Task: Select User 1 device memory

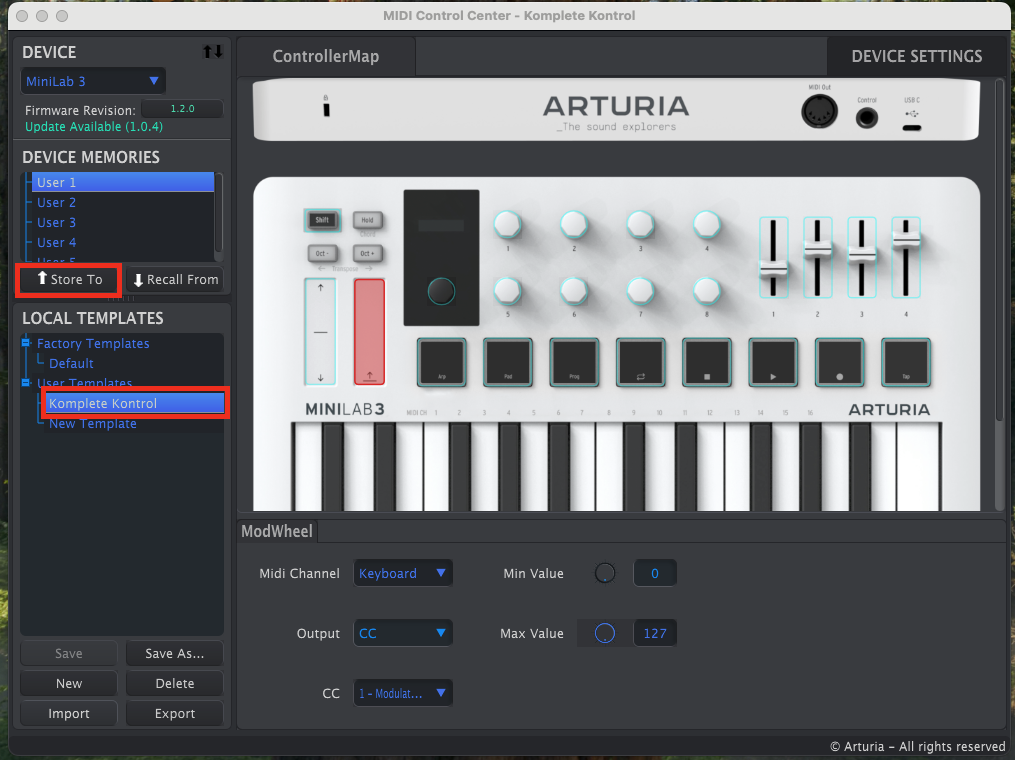Action: click(123, 182)
